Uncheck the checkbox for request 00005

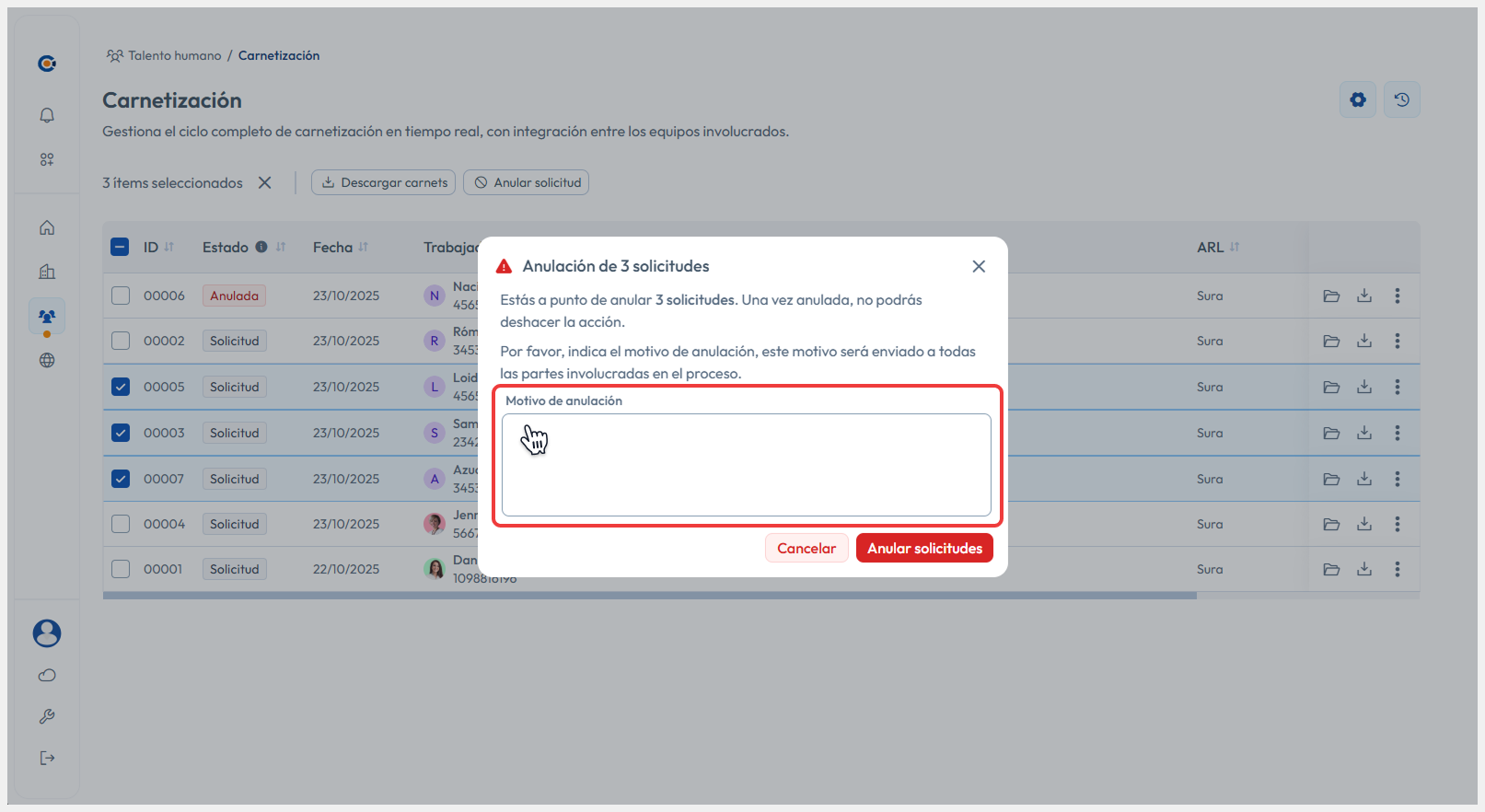121,387
